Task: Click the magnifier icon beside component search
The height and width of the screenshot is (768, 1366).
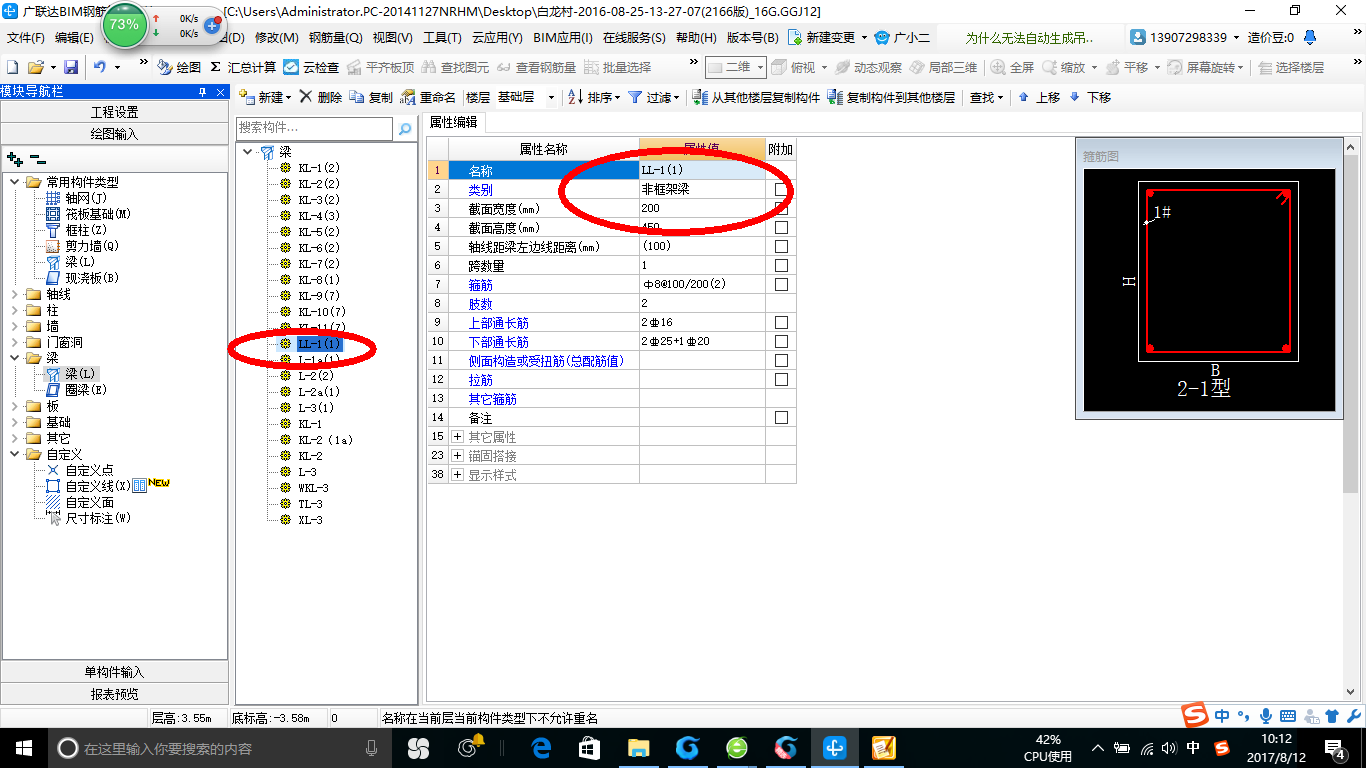Action: [x=405, y=128]
